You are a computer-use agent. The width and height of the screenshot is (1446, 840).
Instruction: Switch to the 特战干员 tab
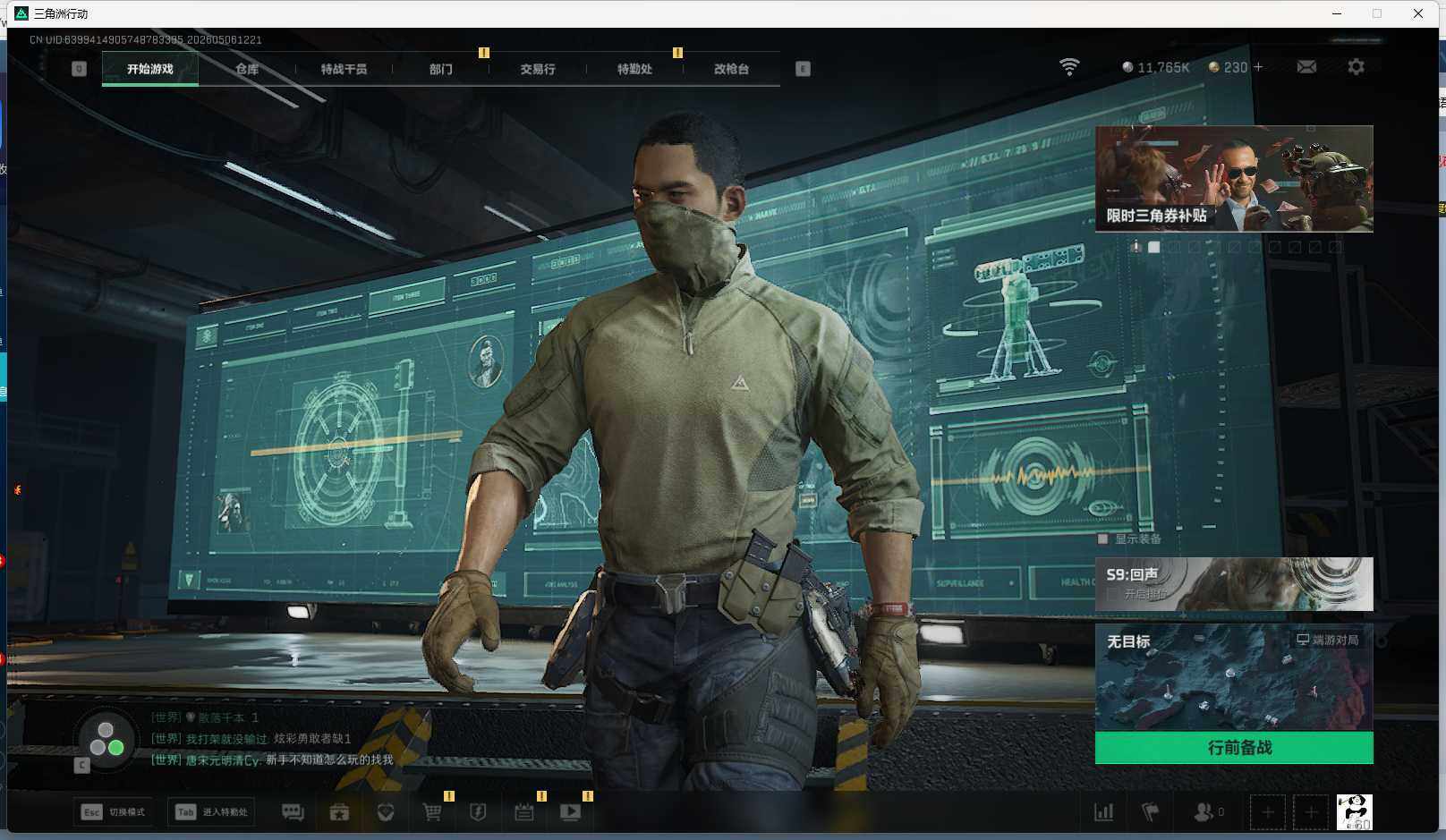pos(344,69)
